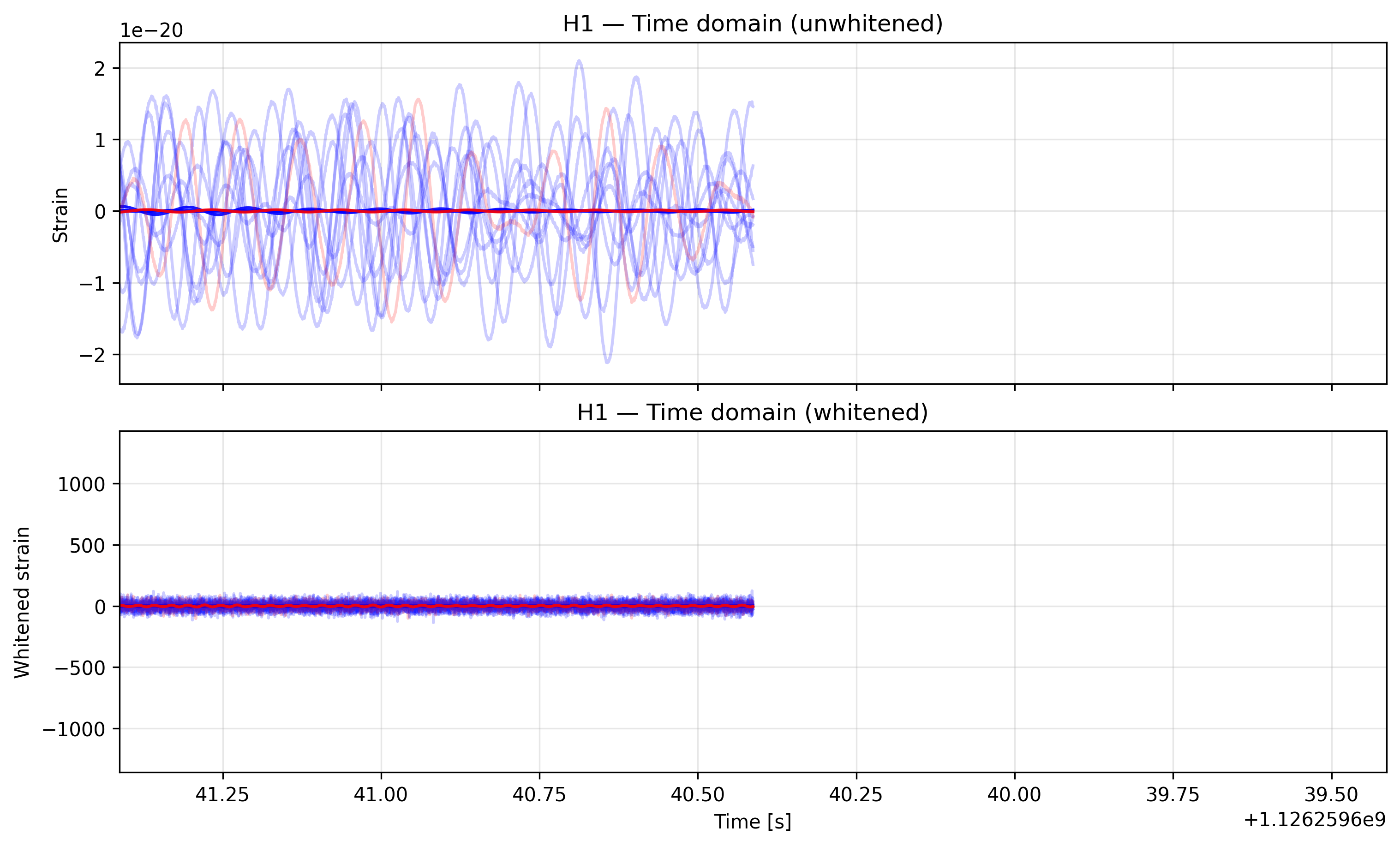Click the 41.25 x-axis tick label
This screenshot has width=1400, height=846.
(223, 795)
